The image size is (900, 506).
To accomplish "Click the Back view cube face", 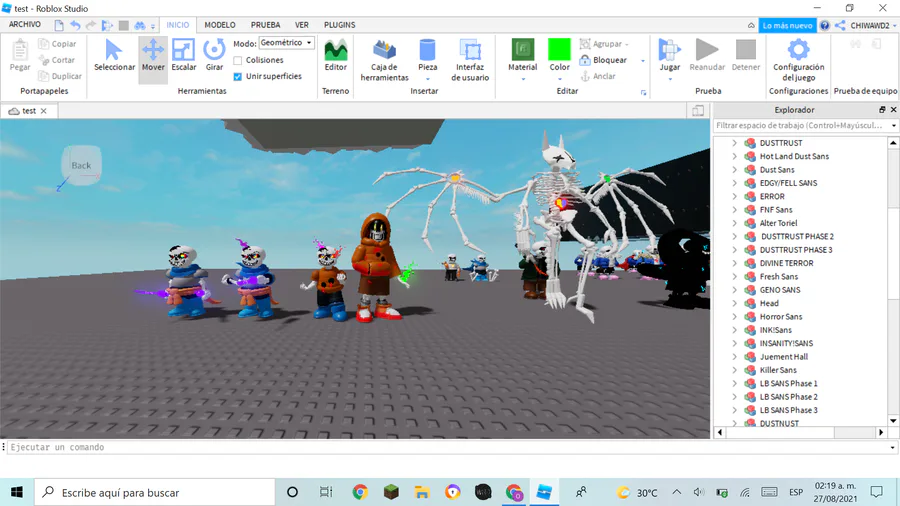I will tap(82, 165).
